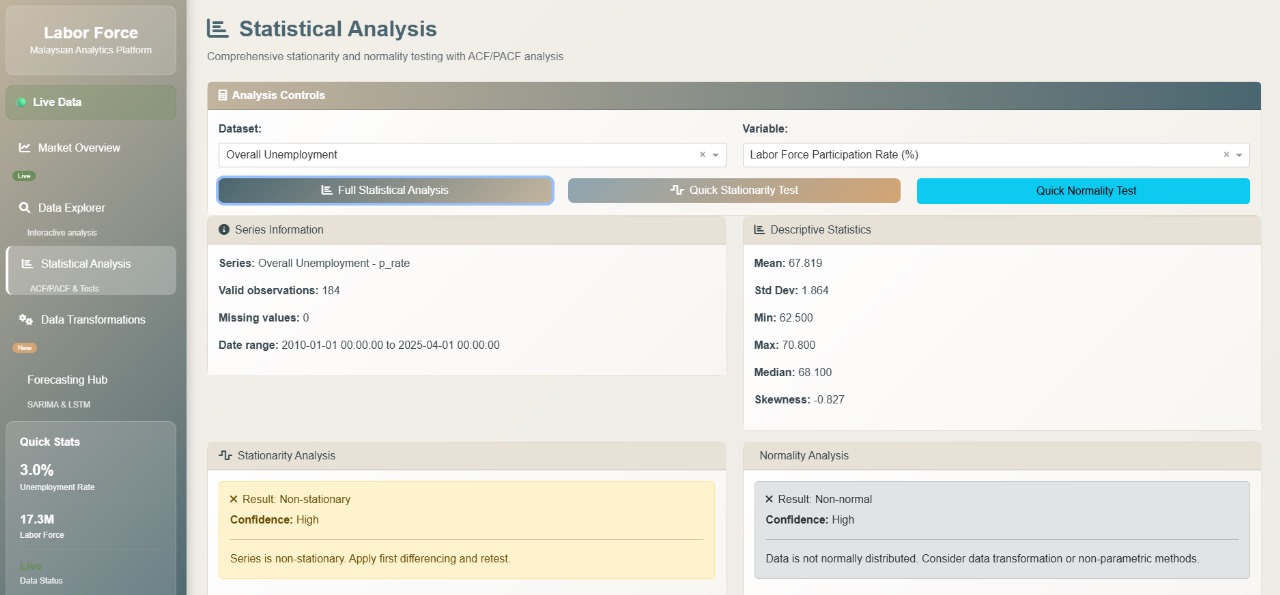Viewport: 1280px width, 595px height.
Task: Clear the Labor Force Participation Rate variable
Action: point(1226,155)
